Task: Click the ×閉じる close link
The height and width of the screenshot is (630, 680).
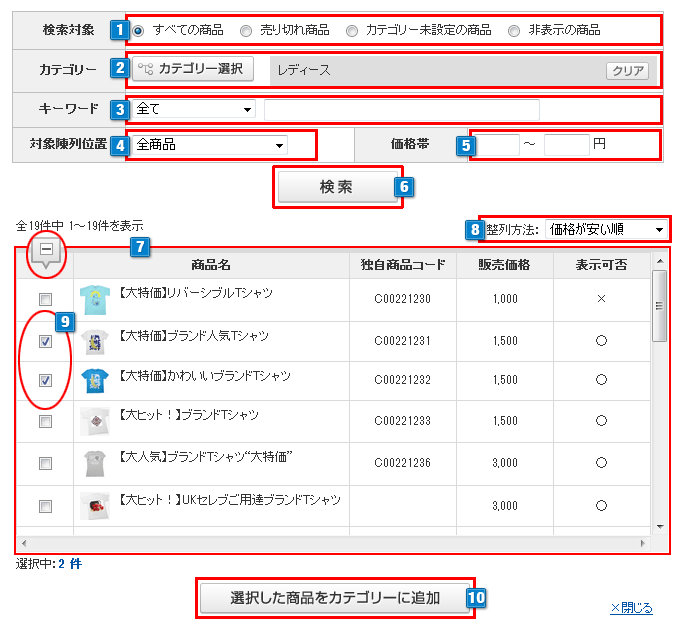Action: [x=631, y=607]
